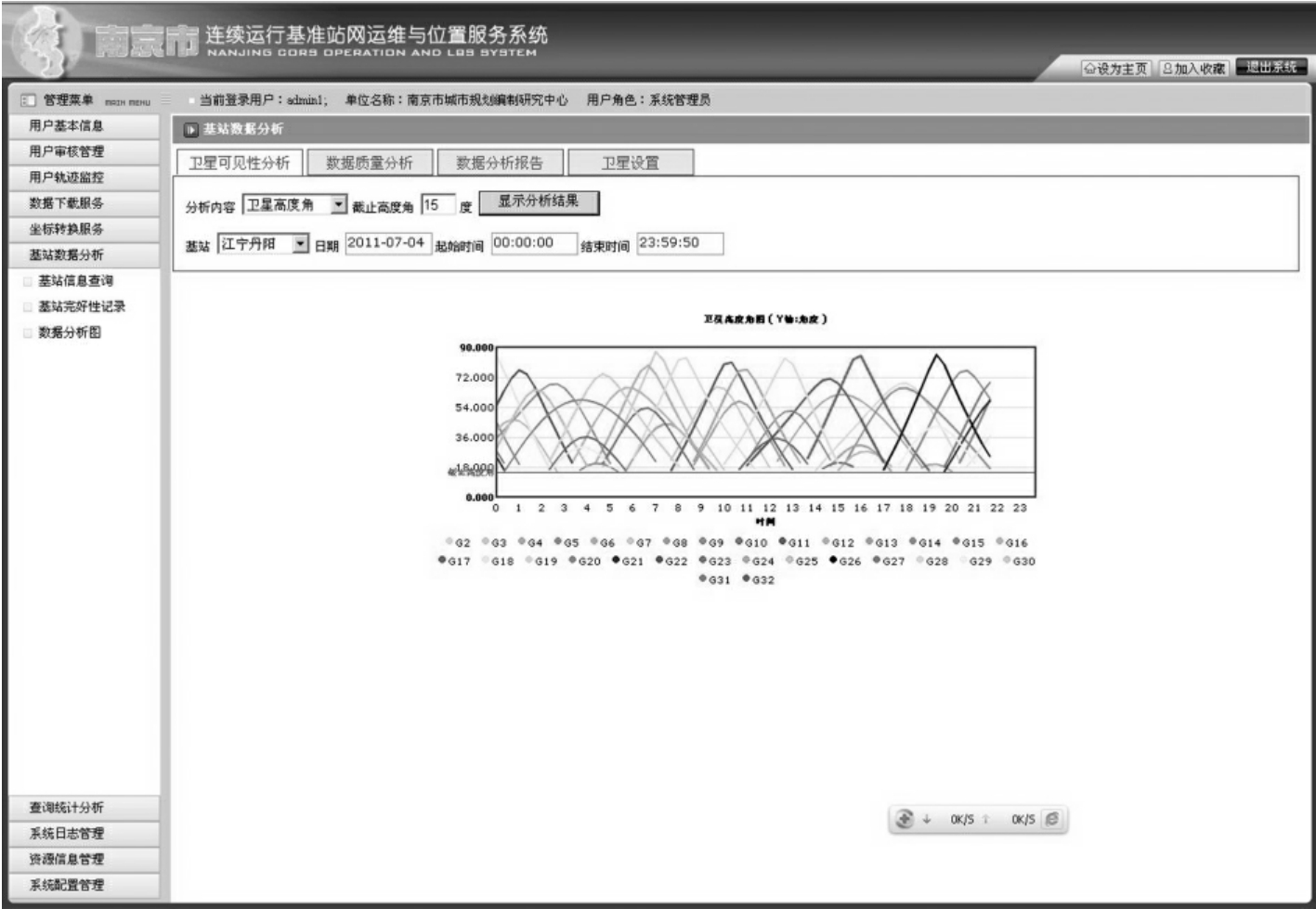Open the 基站 station dropdown

pos(300,244)
